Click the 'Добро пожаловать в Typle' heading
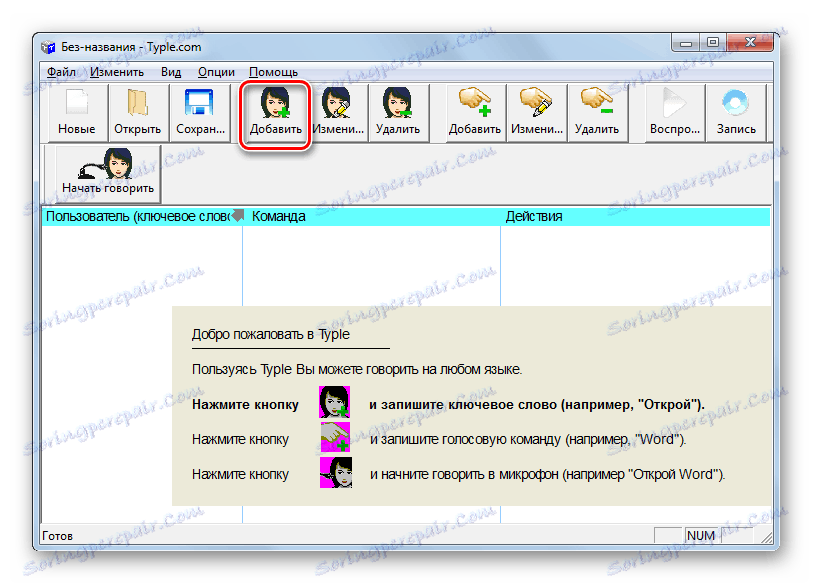Image resolution: width=813 pixels, height=584 pixels. coord(271,335)
